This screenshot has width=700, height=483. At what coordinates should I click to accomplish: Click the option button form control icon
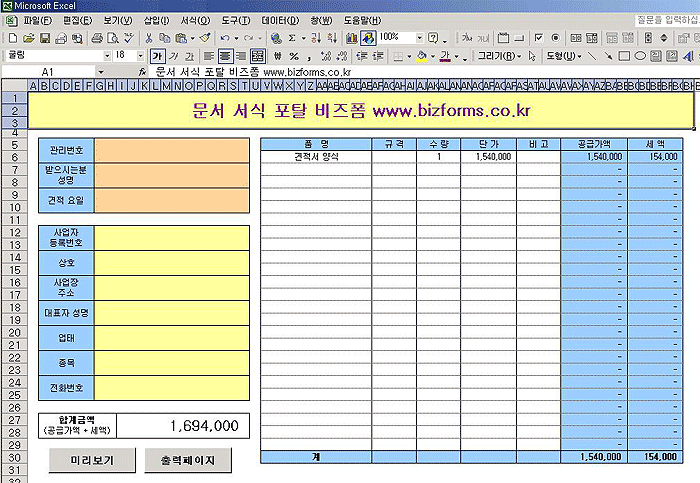(x=556, y=38)
